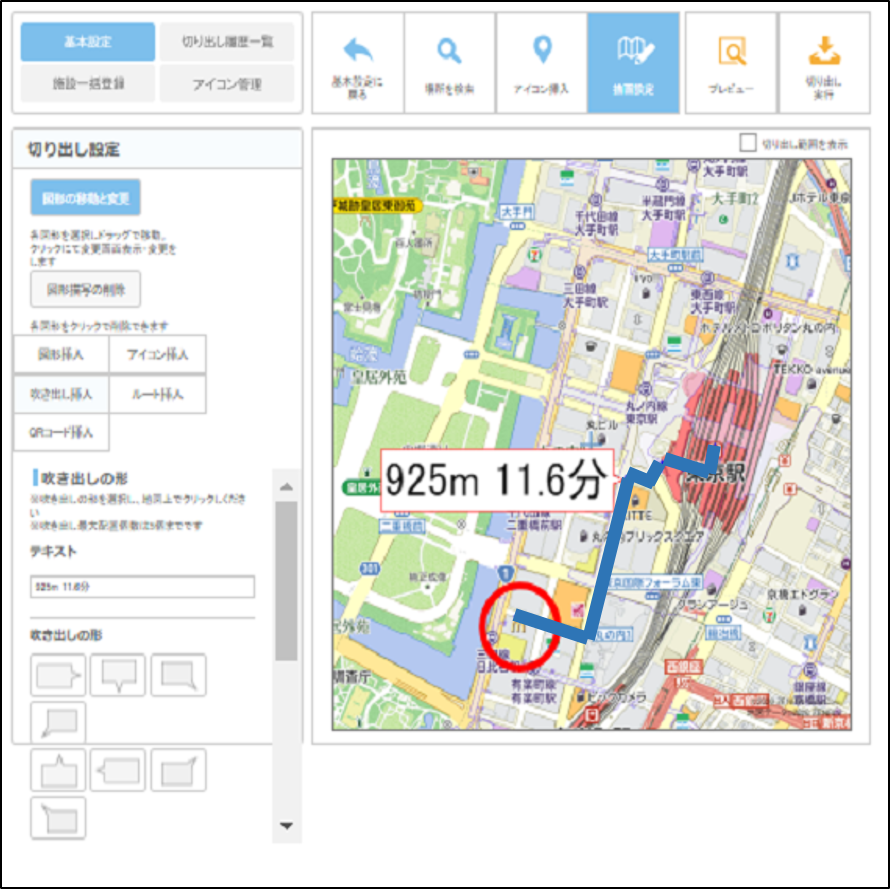Select the square speech bubble shape
Screen dimensions: 890x889
click(x=178, y=674)
